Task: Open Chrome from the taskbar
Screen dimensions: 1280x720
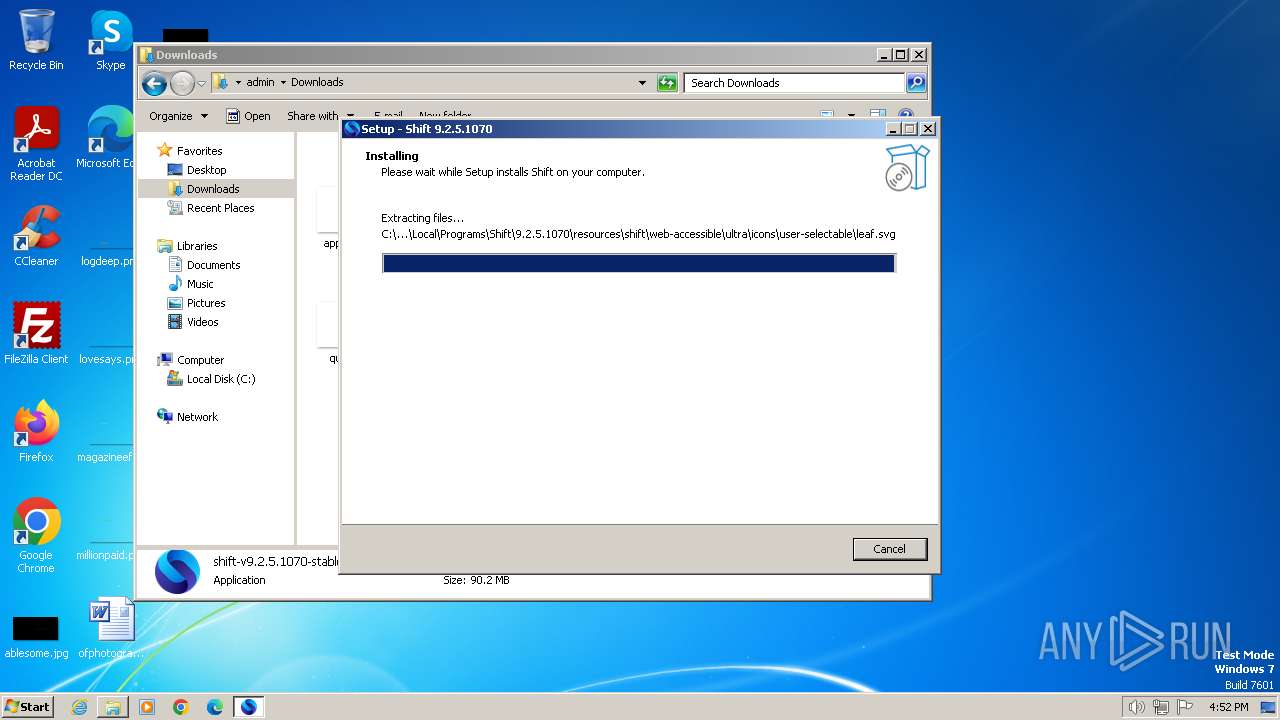Action: pyautogui.click(x=181, y=707)
